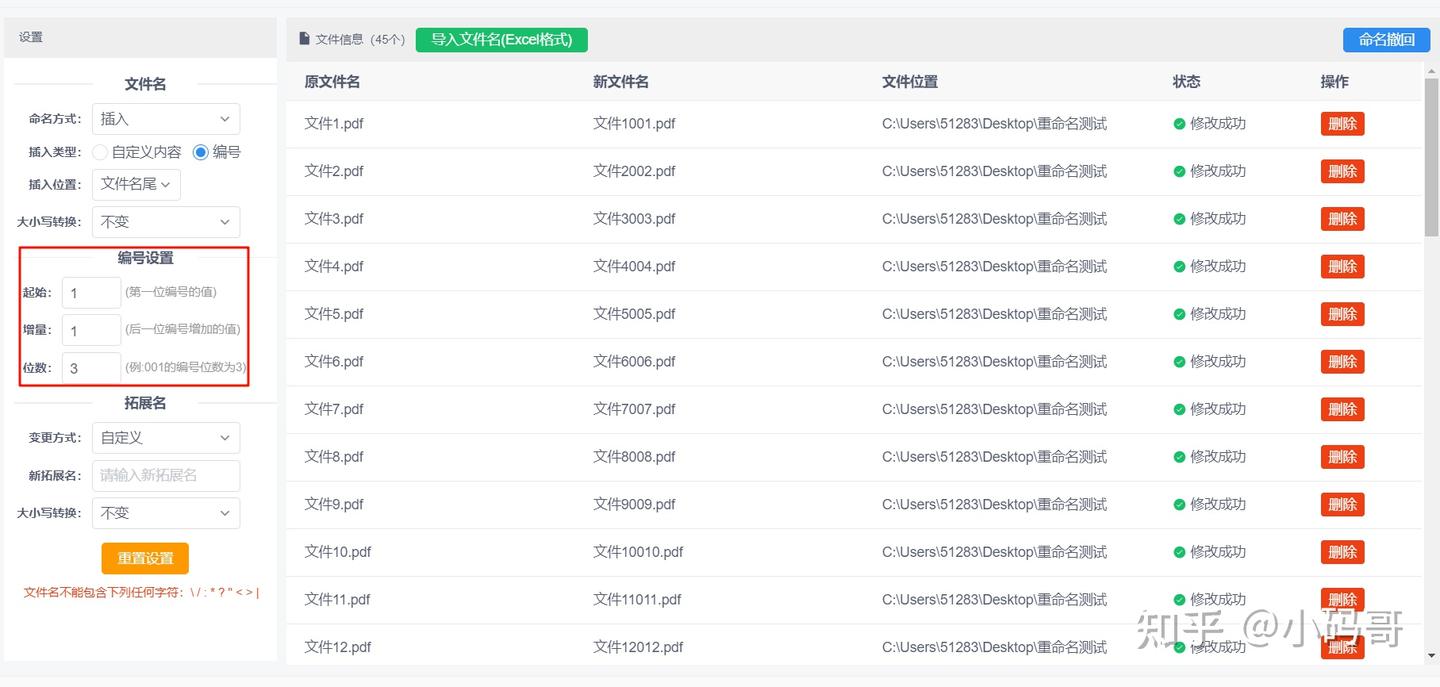This screenshot has width=1440, height=687.
Task: Expand the 插入位置 dropdown 文件名尾
Action: [x=136, y=184]
